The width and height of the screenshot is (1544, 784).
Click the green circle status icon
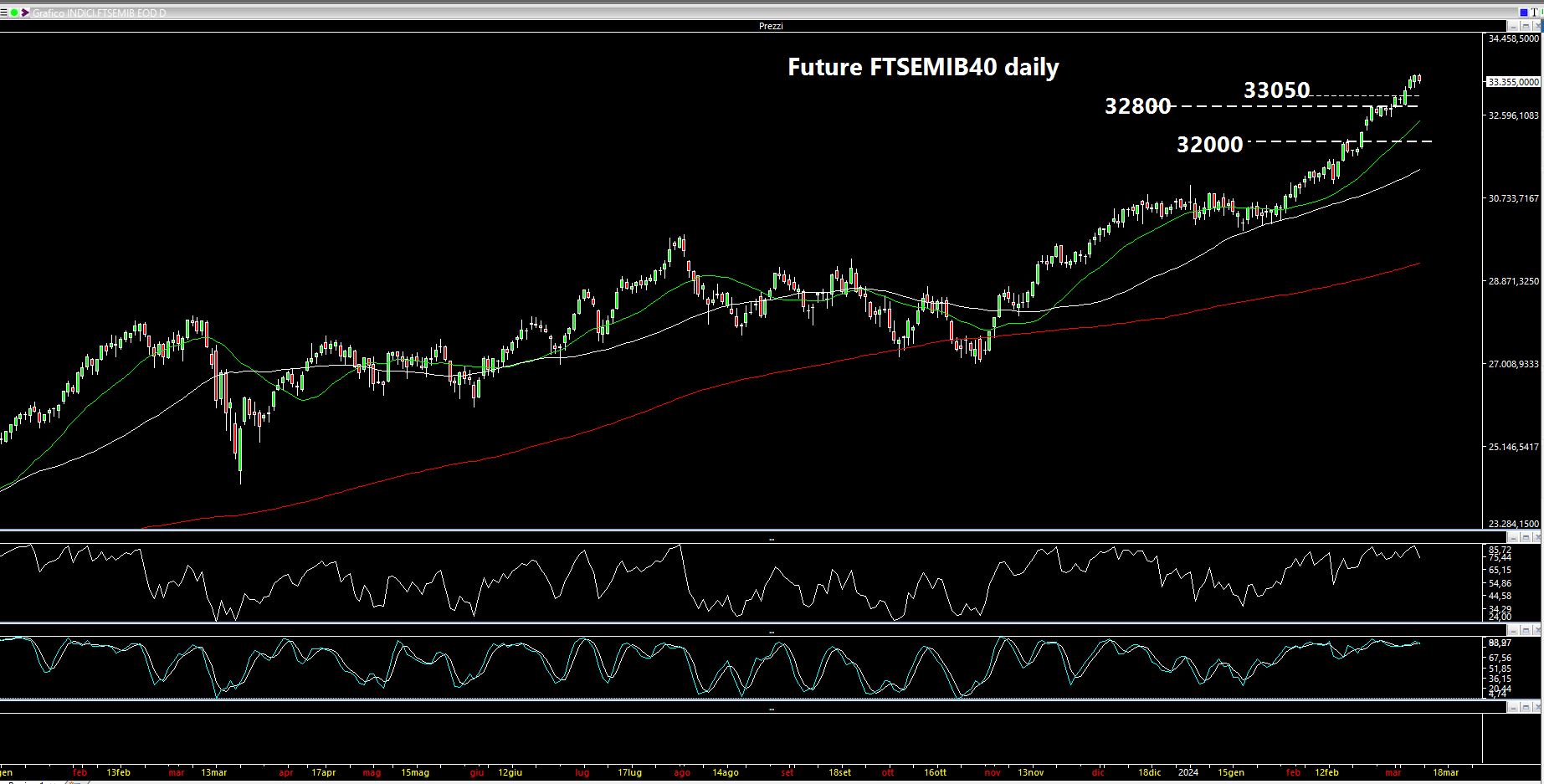14,13
